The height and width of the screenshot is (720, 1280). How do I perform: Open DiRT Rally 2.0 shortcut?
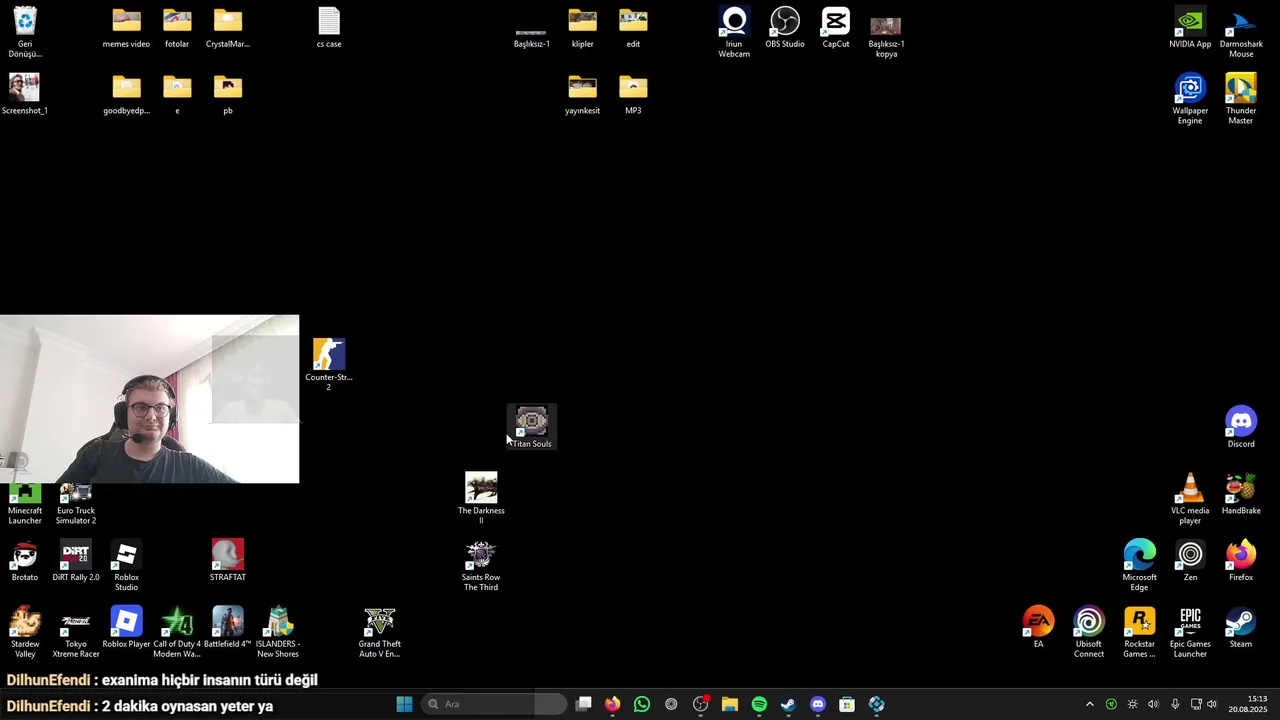pos(76,560)
